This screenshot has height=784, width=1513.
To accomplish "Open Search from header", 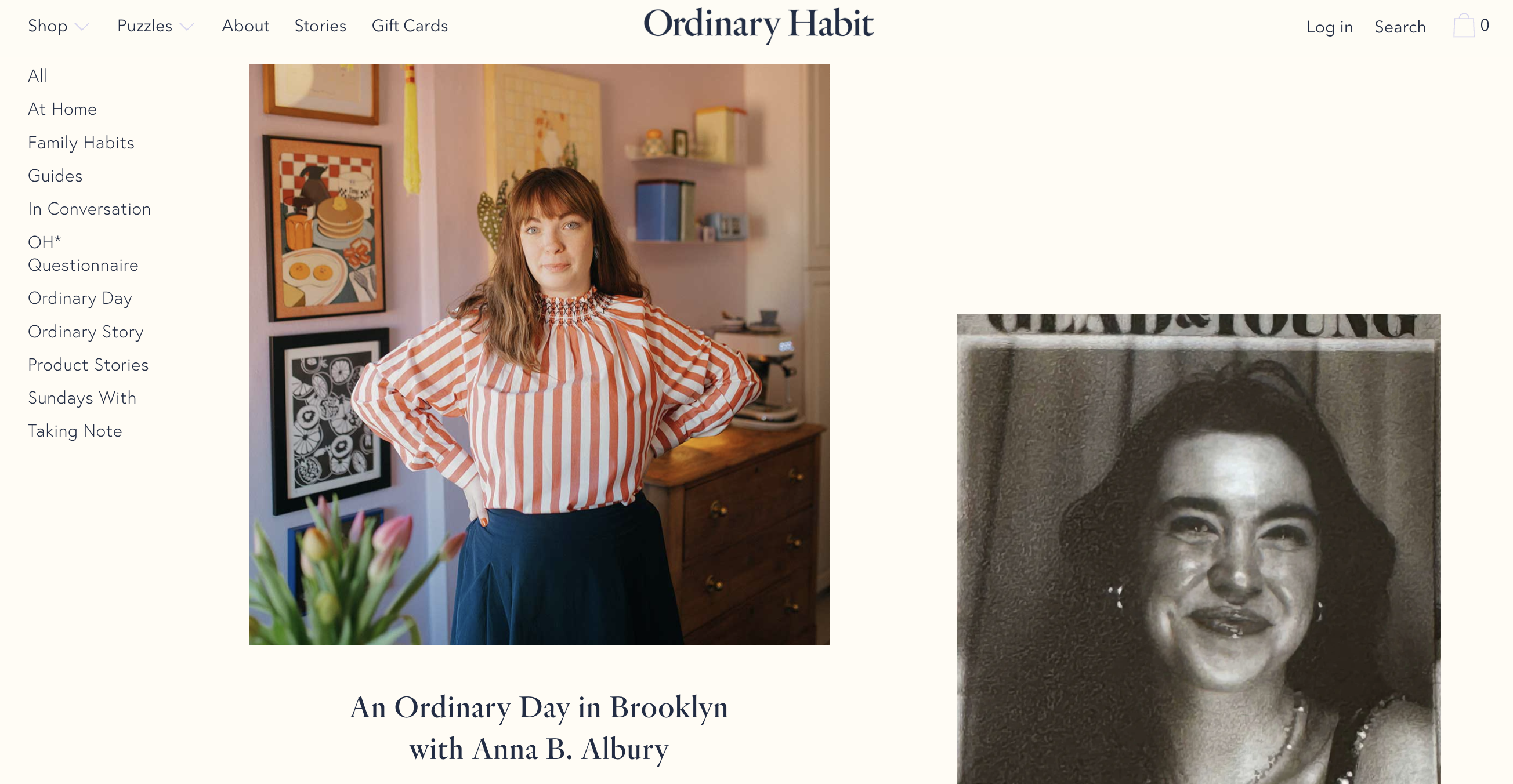I will pyautogui.click(x=1400, y=27).
